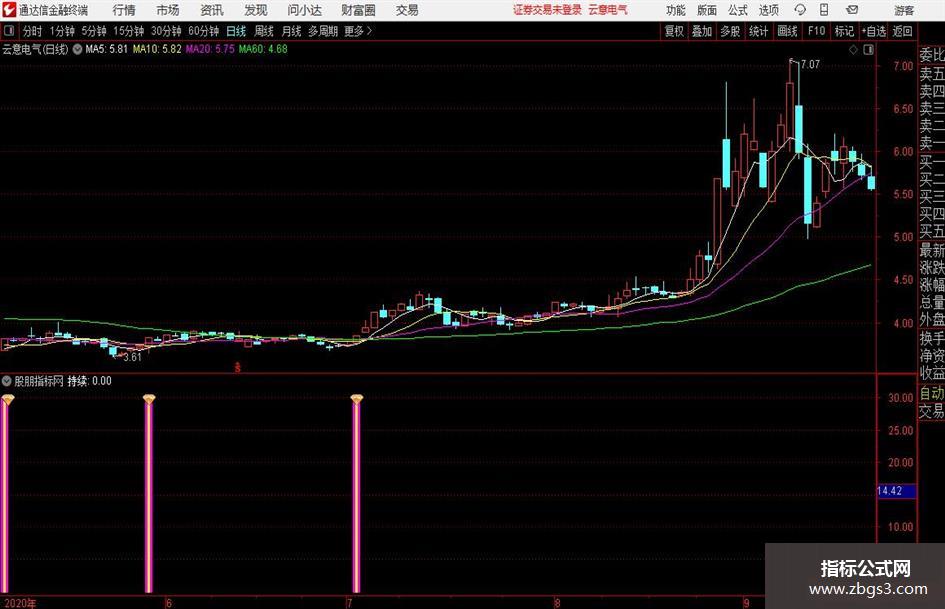The width and height of the screenshot is (945, 609).
Task: Click the MA10: 5.82 indicator value
Action: [157, 49]
